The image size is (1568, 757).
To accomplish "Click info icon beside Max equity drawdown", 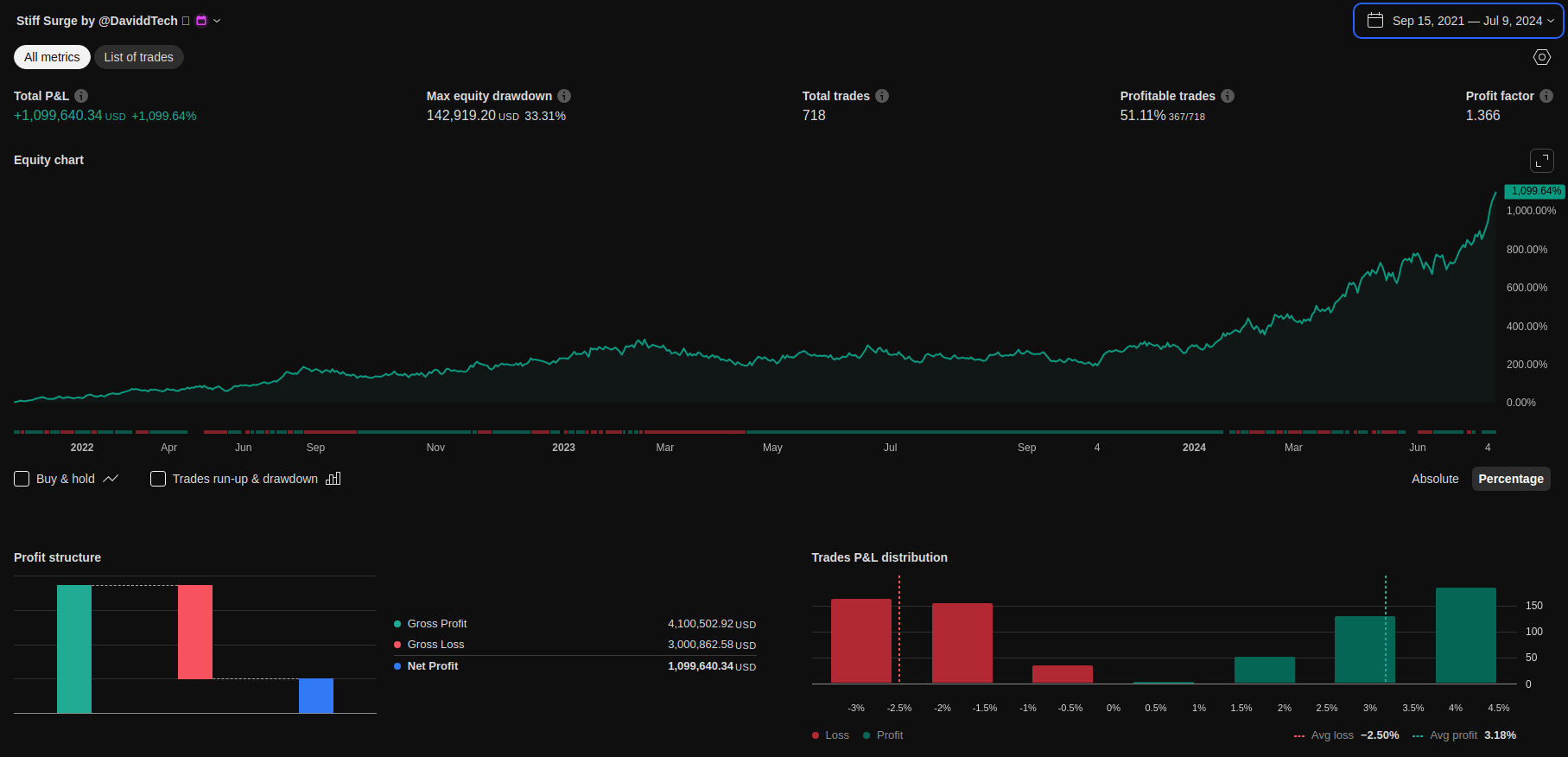I will 564,96.
